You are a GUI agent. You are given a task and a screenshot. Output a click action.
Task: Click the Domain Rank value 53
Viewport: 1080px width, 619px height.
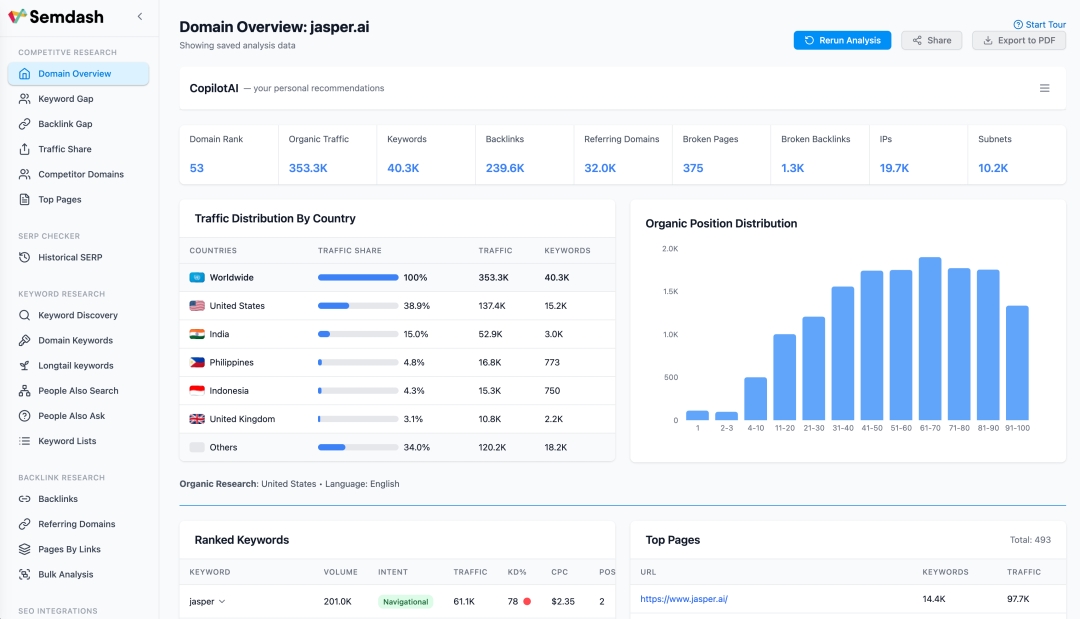pos(196,168)
